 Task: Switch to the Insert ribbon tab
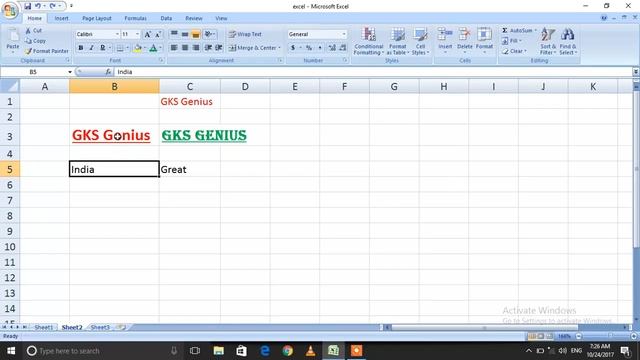[62, 18]
